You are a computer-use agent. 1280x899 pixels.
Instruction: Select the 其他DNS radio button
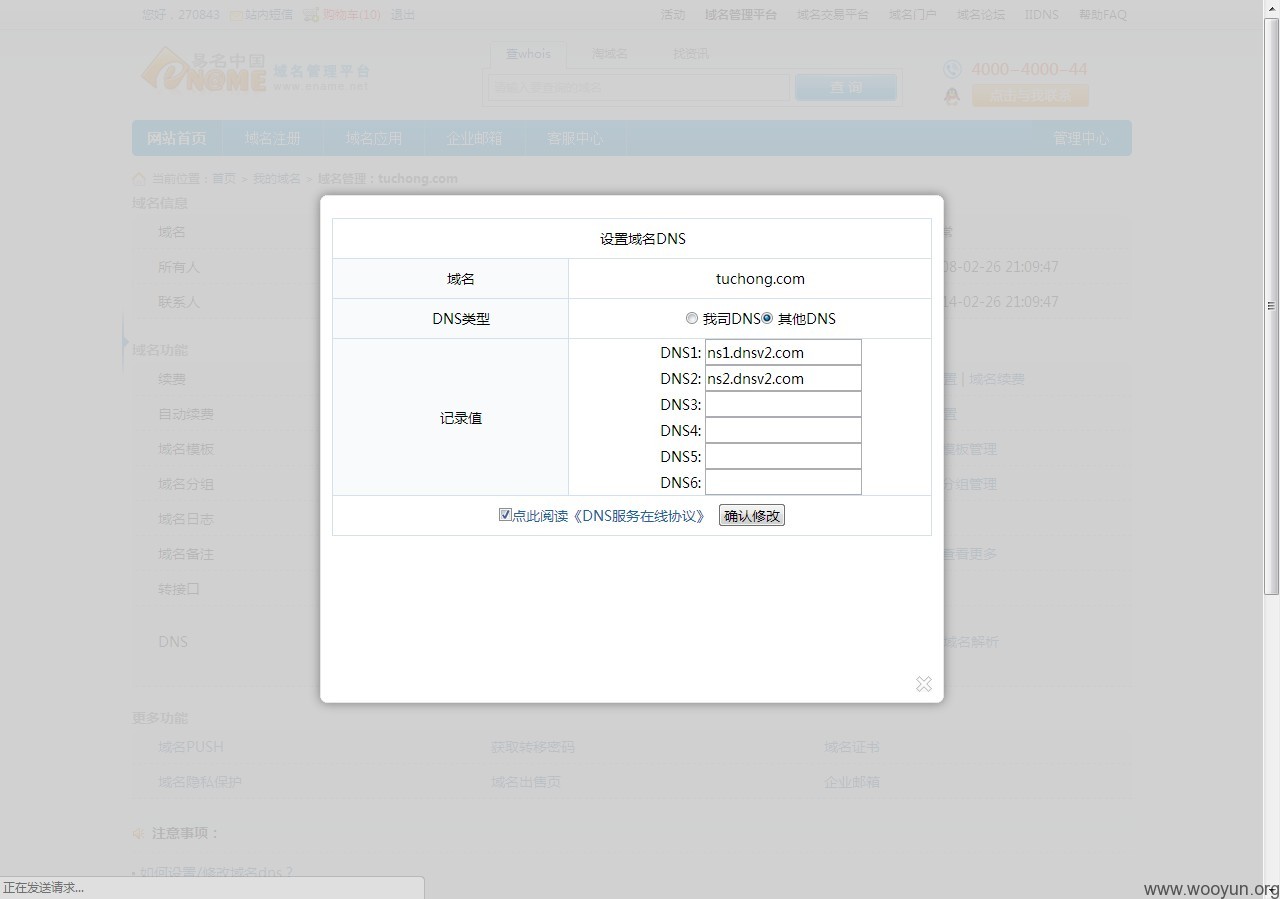click(x=768, y=319)
